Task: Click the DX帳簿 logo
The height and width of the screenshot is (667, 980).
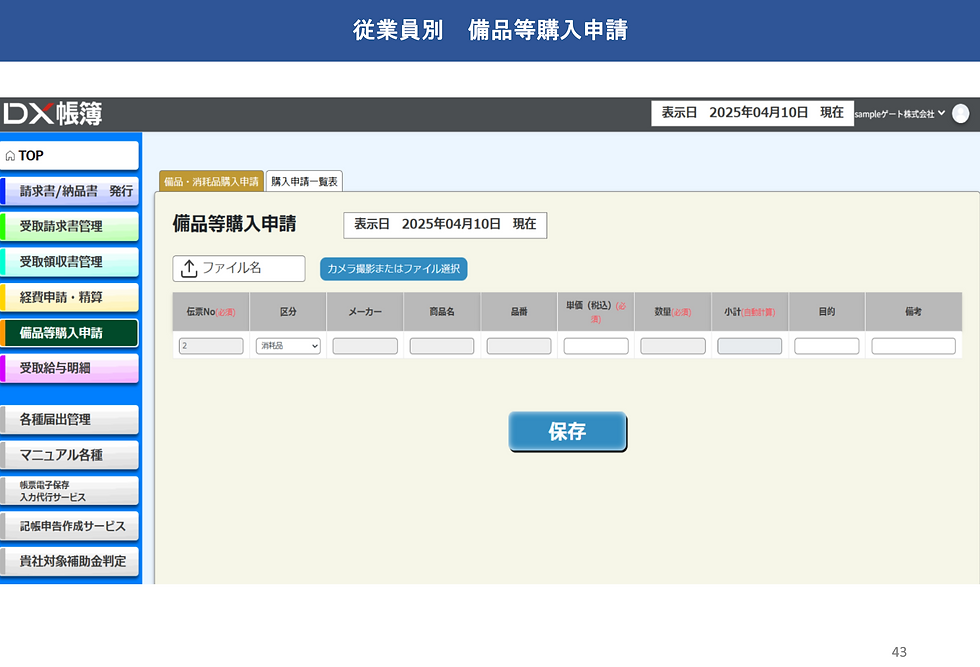Action: click(52, 114)
